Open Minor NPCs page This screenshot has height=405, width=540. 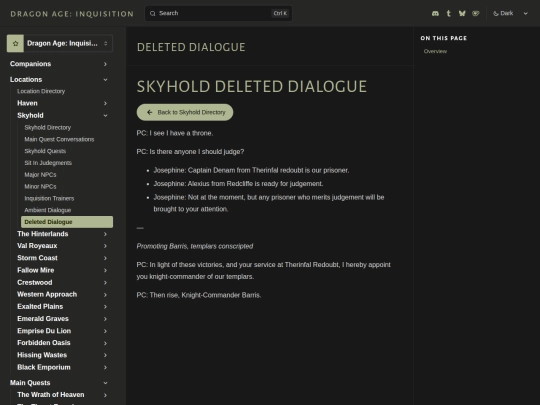pyautogui.click(x=40, y=186)
